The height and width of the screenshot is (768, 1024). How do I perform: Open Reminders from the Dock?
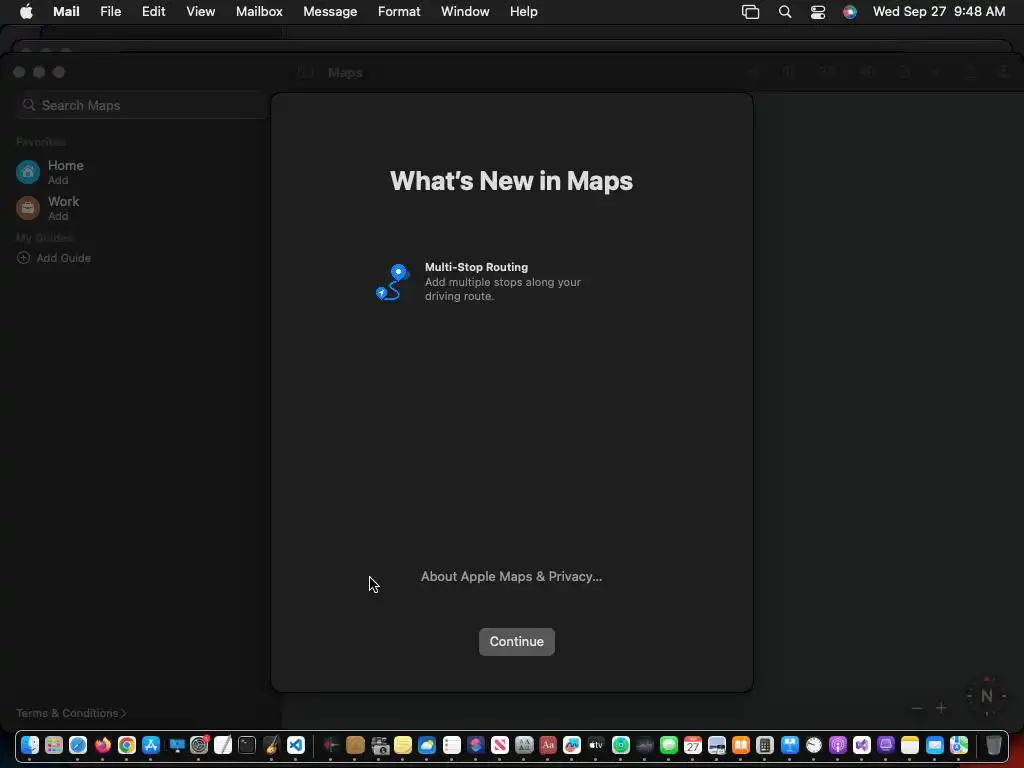coord(452,745)
